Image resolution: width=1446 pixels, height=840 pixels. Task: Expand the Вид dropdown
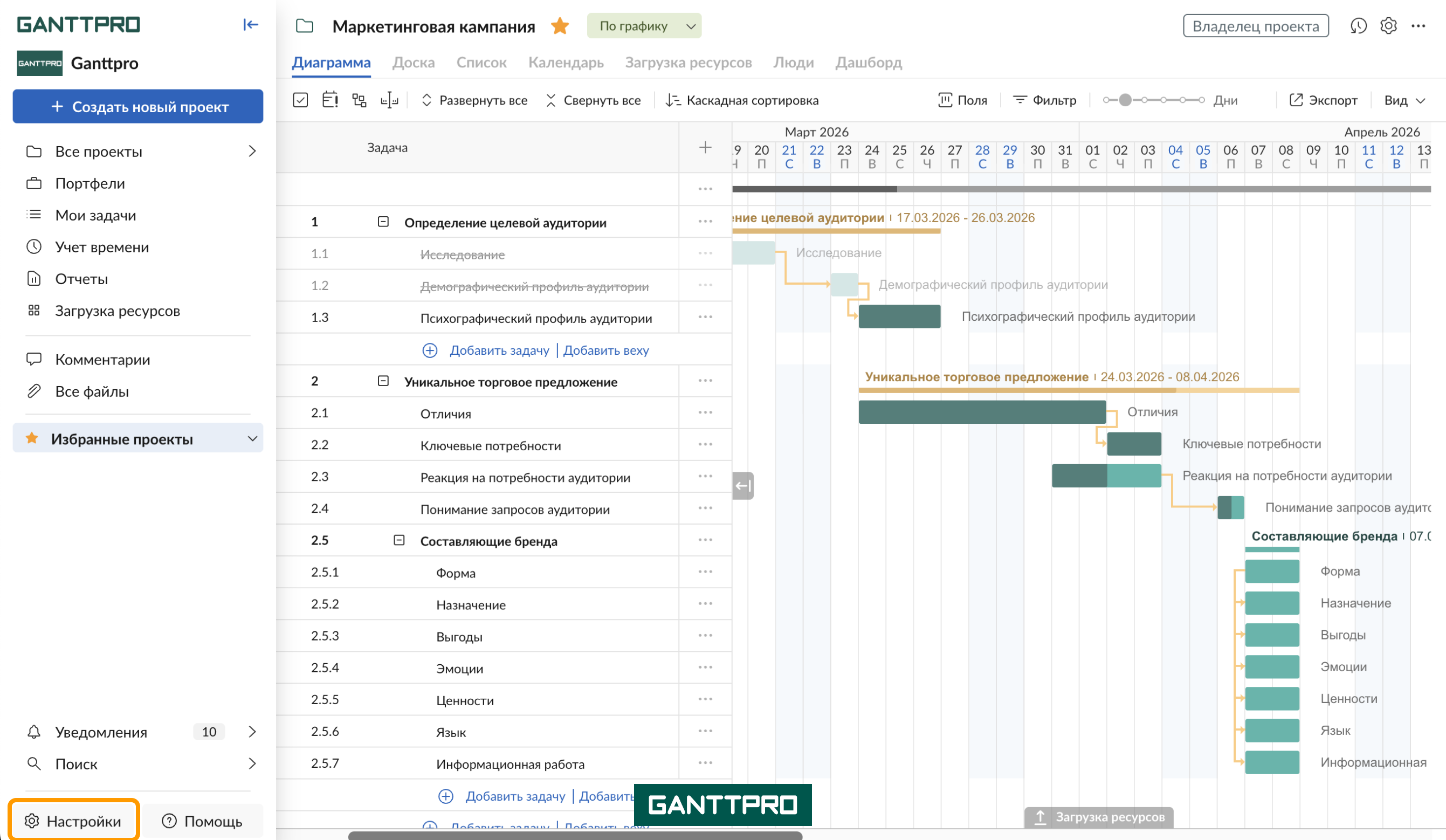click(x=1404, y=100)
